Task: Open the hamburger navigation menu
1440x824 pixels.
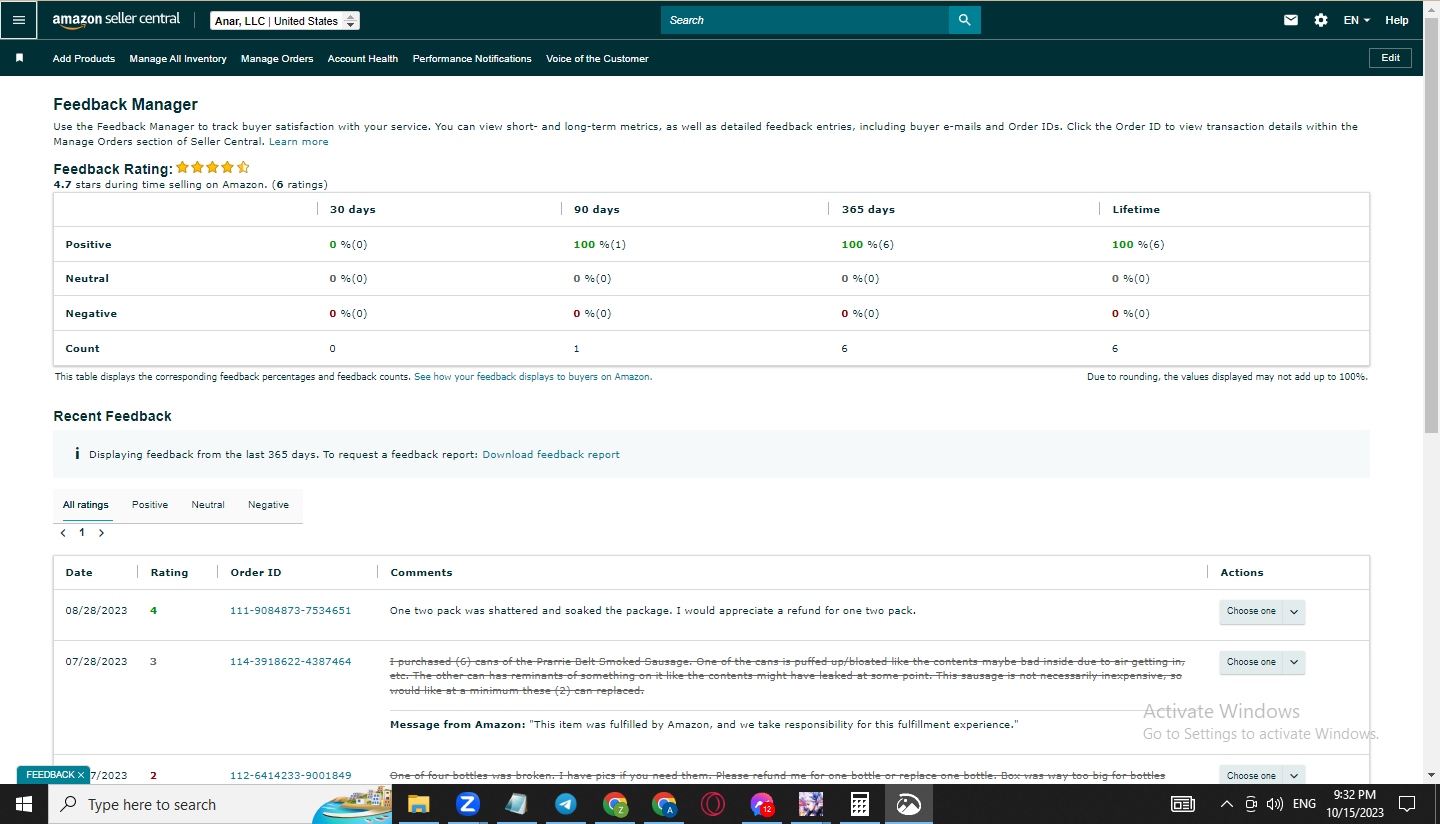Action: [19, 20]
